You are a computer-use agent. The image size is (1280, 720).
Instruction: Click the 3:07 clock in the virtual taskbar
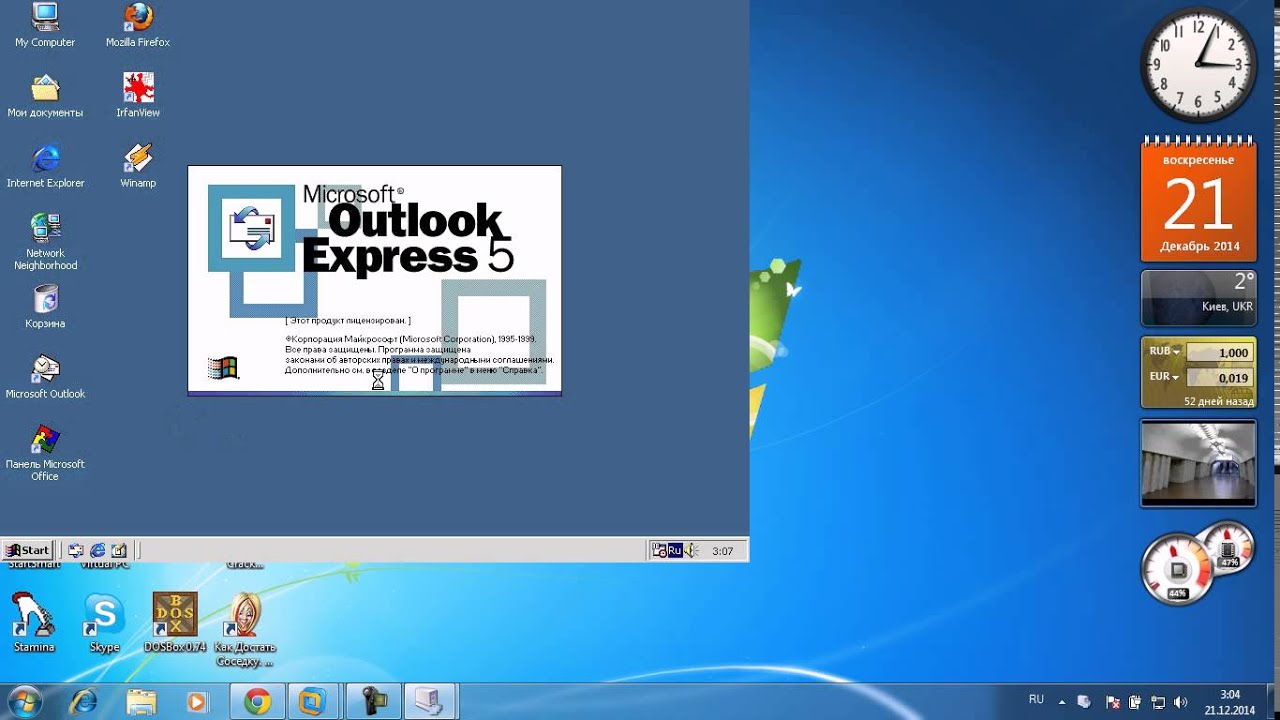coord(722,551)
